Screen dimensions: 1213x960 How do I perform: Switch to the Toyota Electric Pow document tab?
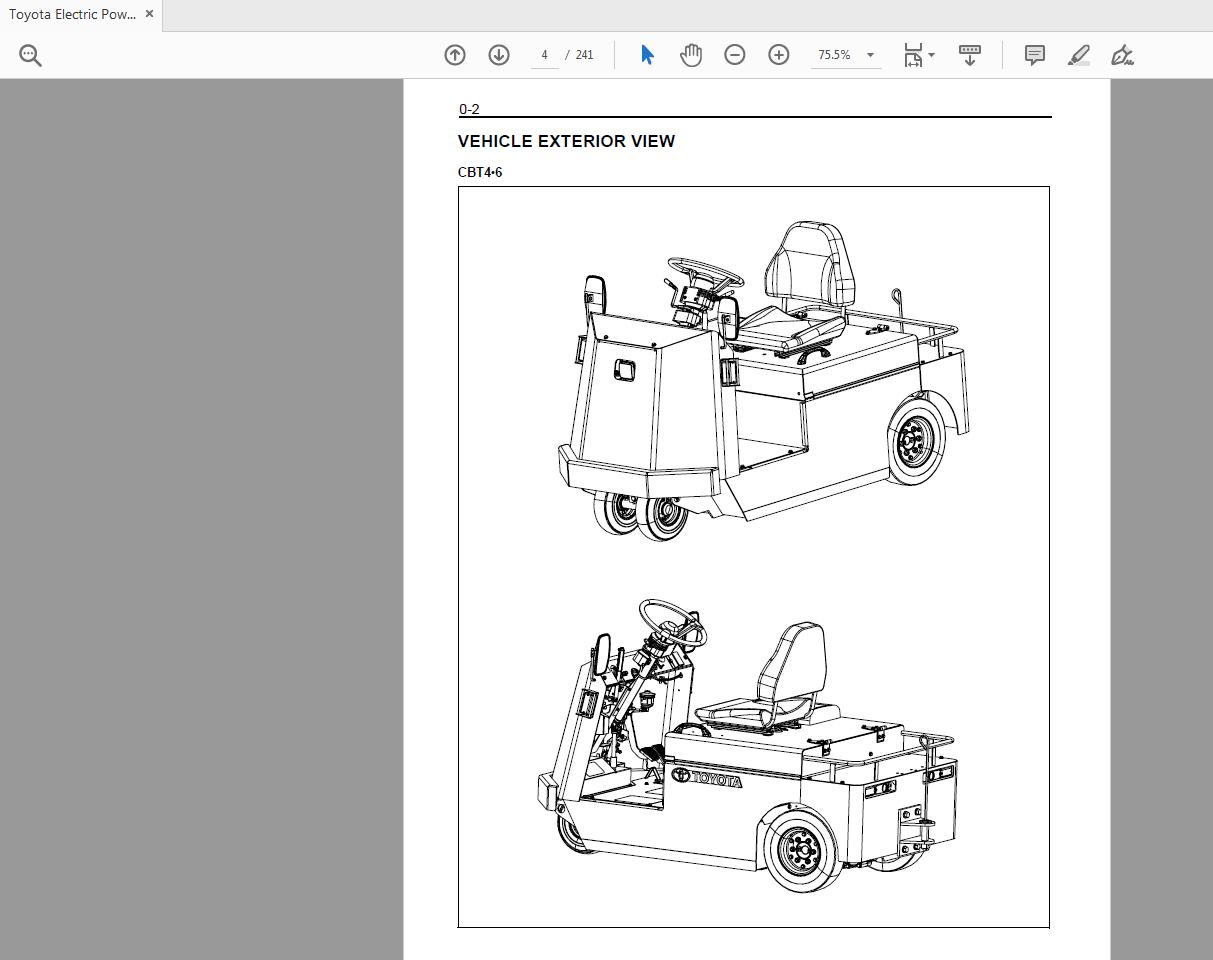[70, 14]
